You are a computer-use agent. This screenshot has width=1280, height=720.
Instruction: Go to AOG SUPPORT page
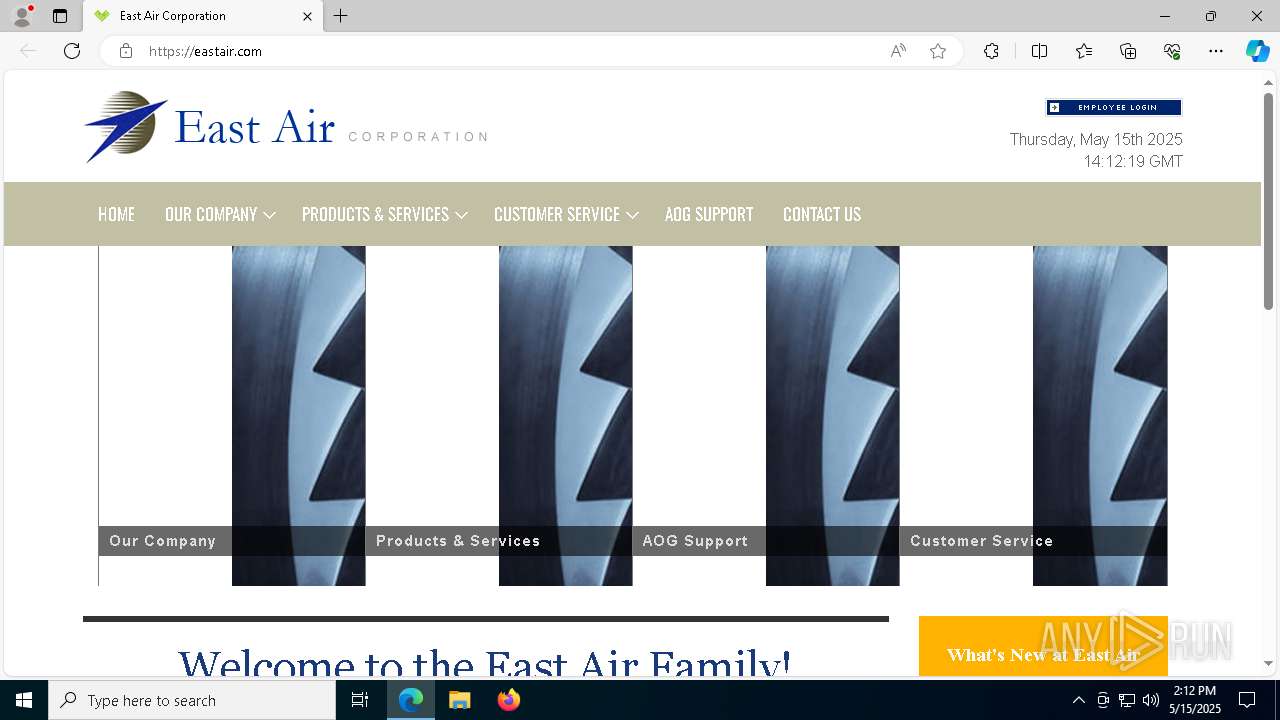pos(709,214)
